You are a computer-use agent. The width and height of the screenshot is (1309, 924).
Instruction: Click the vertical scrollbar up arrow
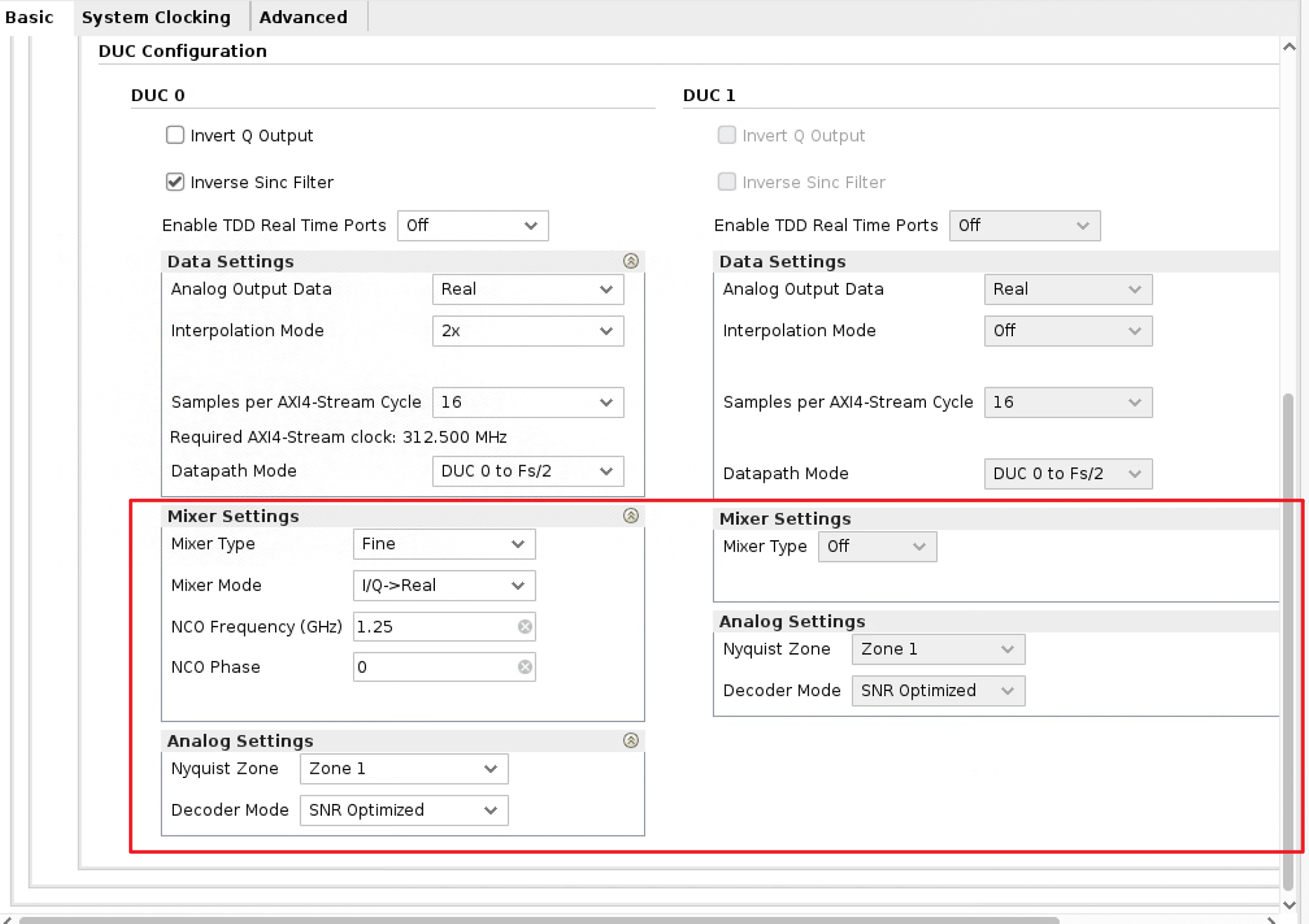1289,47
